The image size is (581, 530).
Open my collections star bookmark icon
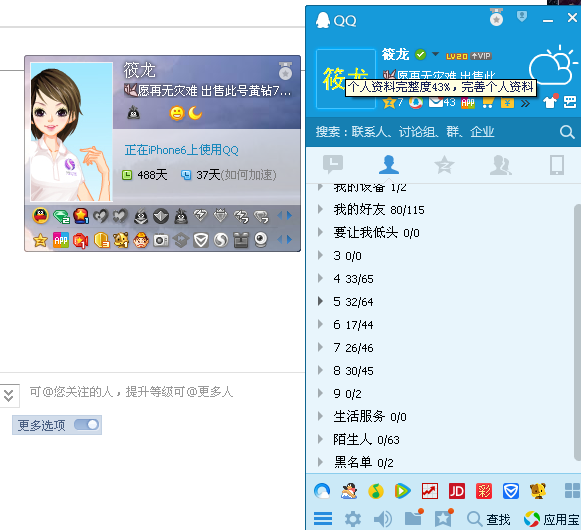click(x=444, y=518)
